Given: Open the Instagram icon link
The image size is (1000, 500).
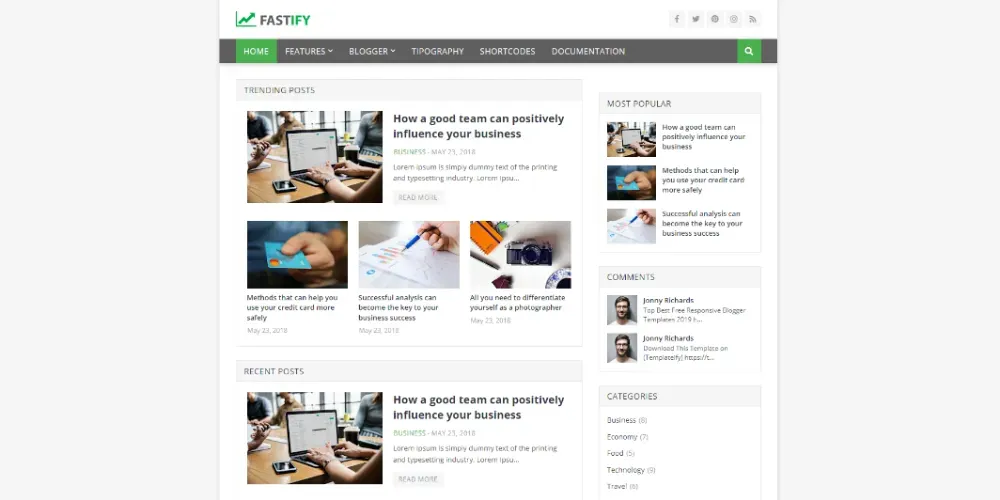Looking at the screenshot, I should coord(734,19).
